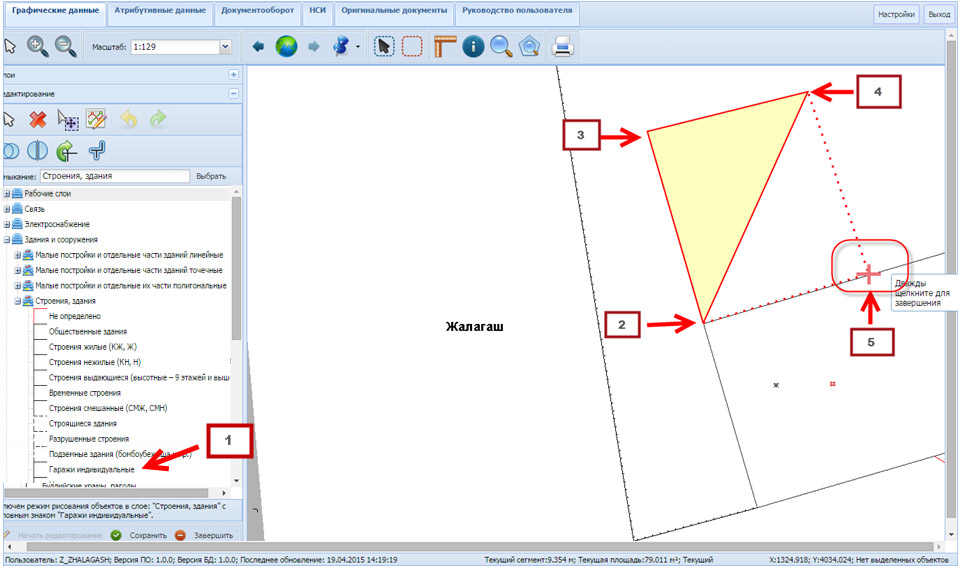Expand the Рабочие слои tree node
The height and width of the screenshot is (566, 968).
point(7,192)
